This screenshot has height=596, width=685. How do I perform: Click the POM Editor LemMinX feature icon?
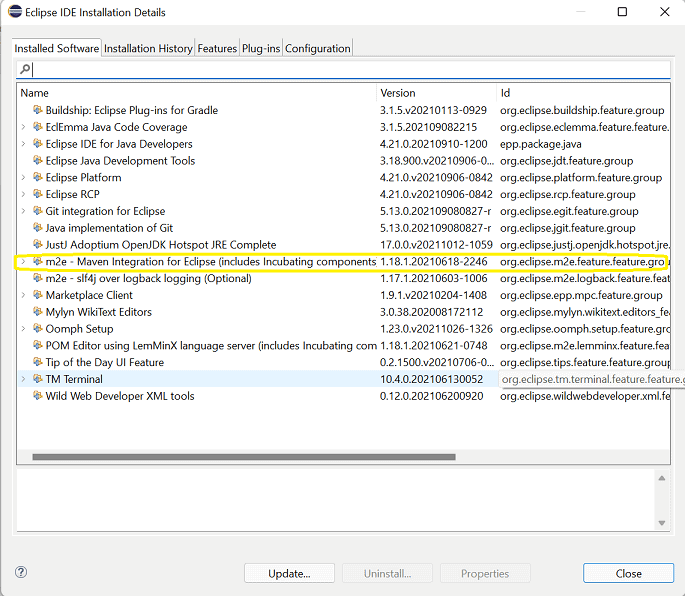pyautogui.click(x=38, y=345)
